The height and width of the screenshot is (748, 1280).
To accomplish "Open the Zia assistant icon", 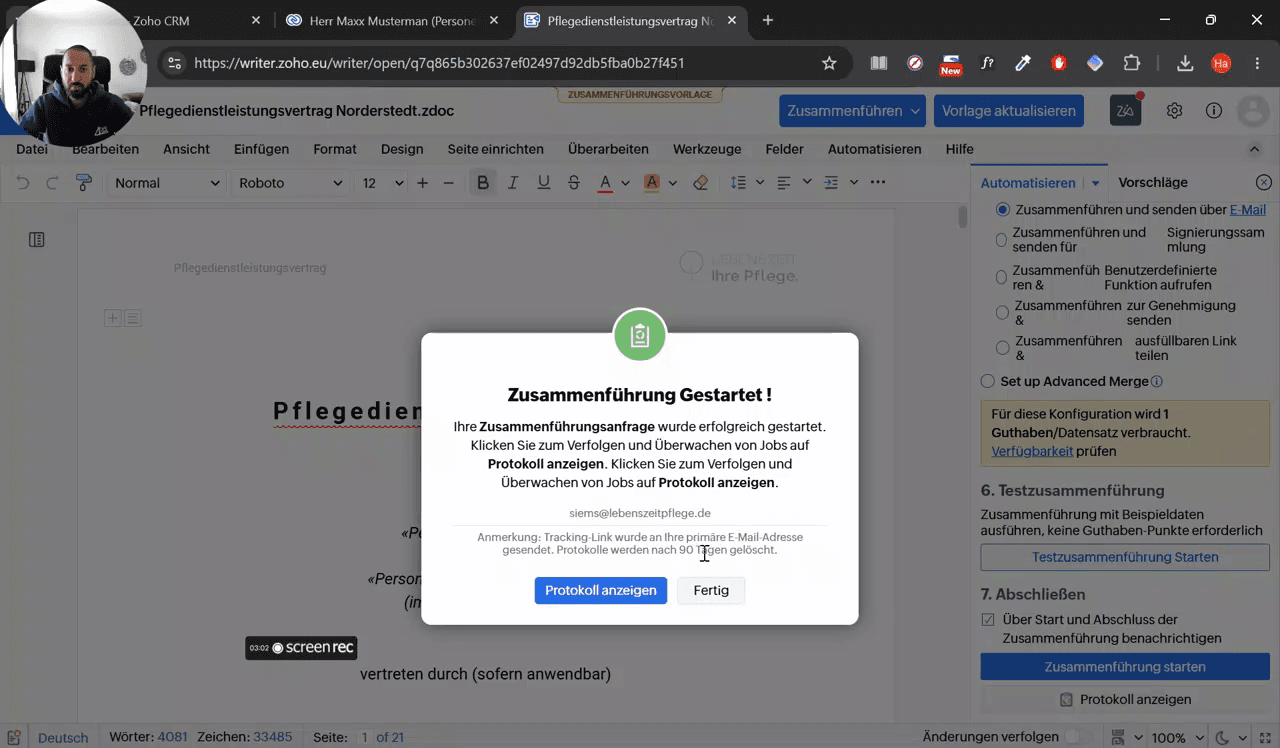I will tap(1126, 111).
